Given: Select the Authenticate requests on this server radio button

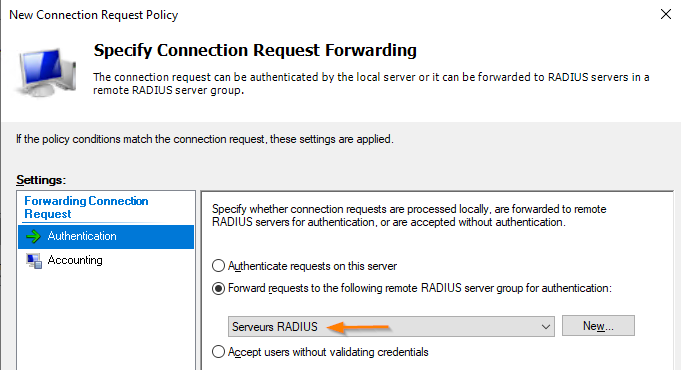Looking at the screenshot, I should click(218, 266).
